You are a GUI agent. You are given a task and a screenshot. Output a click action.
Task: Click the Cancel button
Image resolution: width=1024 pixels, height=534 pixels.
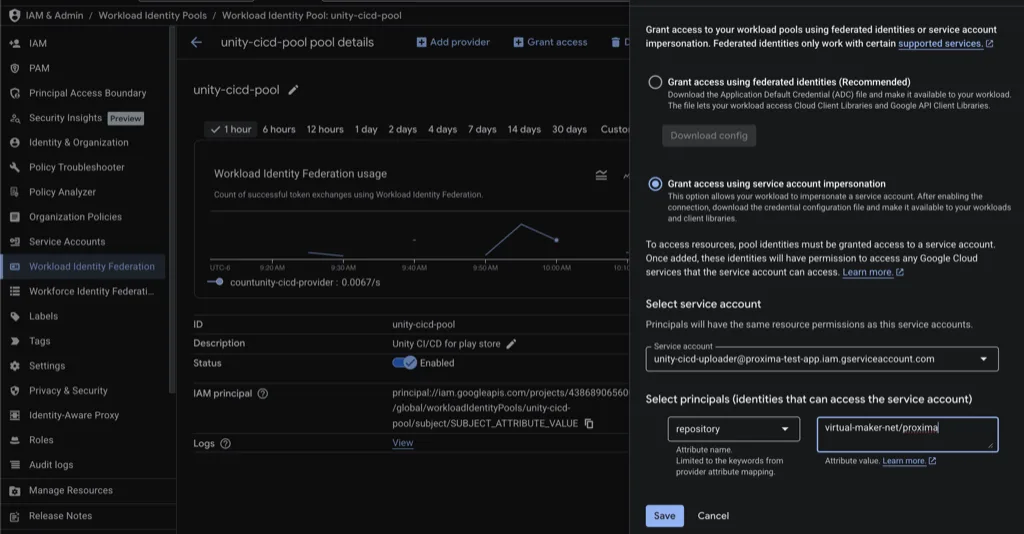tap(713, 516)
